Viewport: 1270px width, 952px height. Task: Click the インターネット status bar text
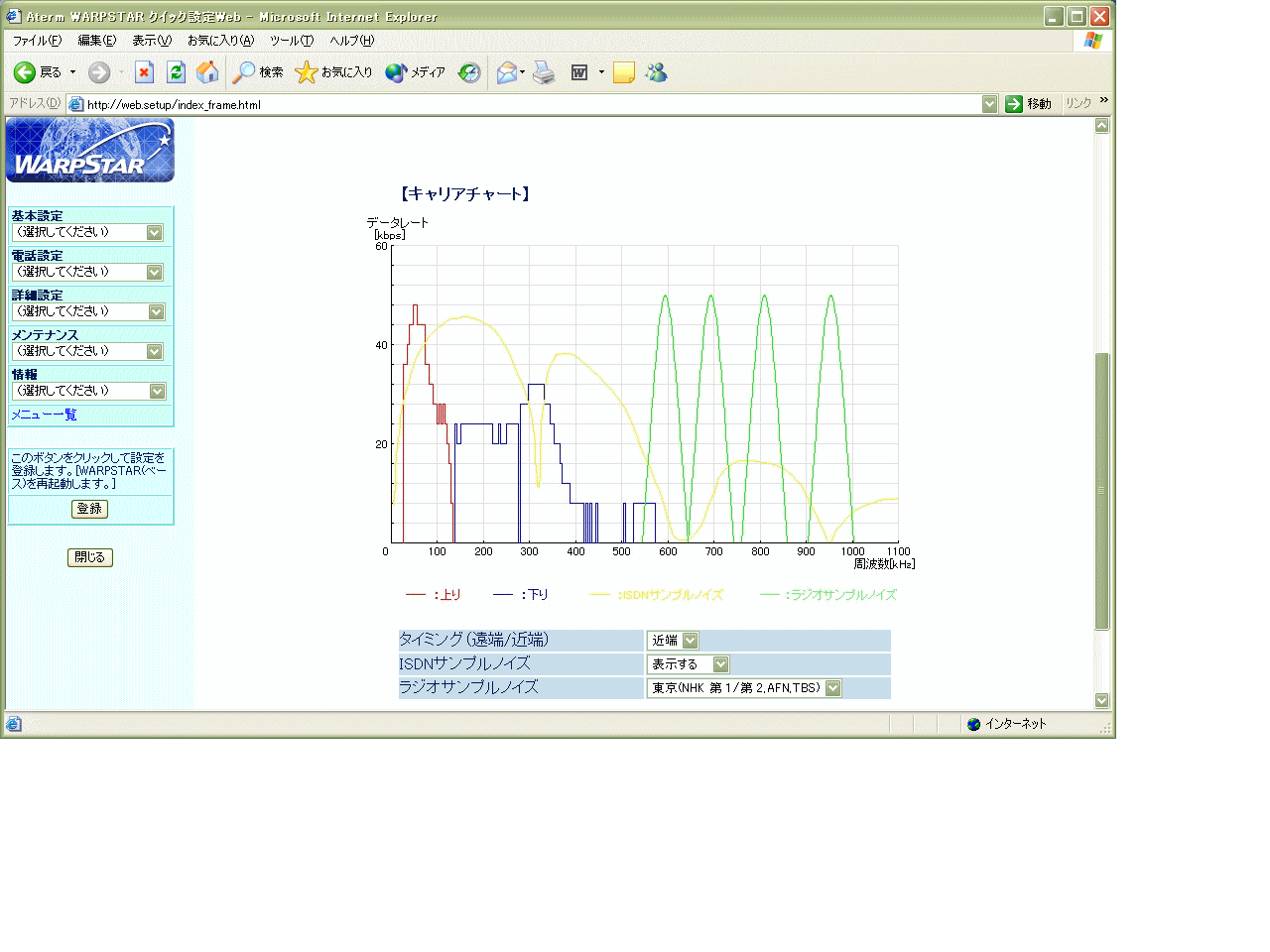tap(1016, 724)
